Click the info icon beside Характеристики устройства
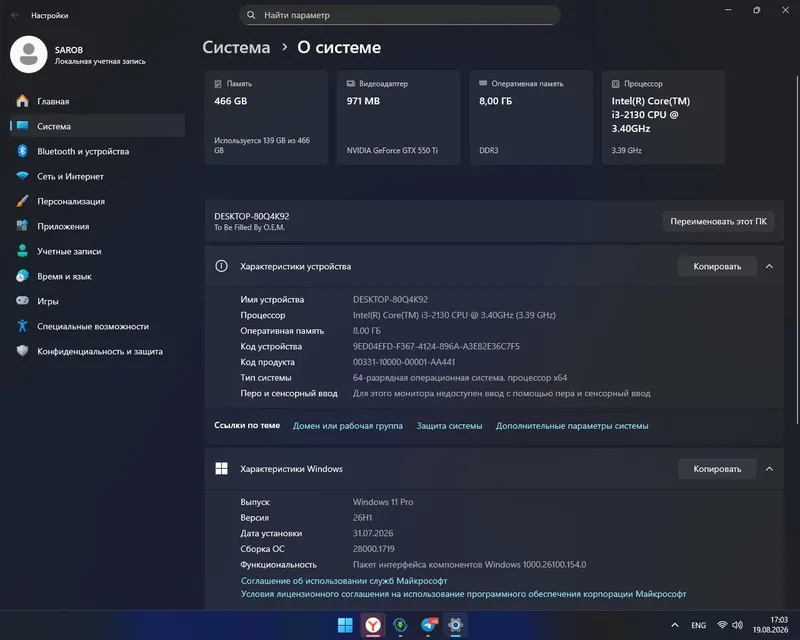Viewport: 800px width, 640px height. click(221, 266)
